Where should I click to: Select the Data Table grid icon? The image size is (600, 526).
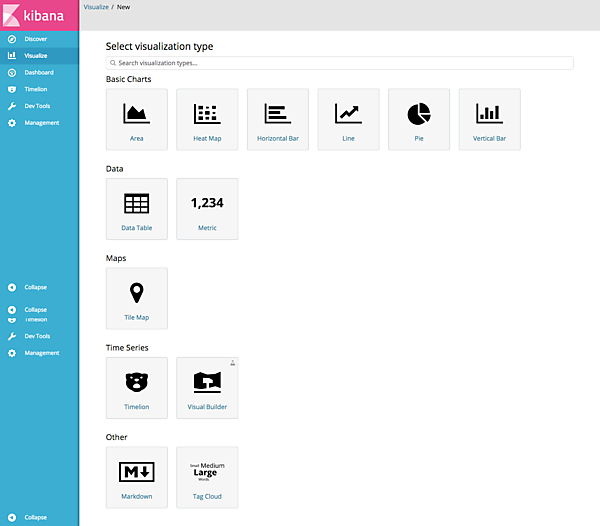point(137,203)
